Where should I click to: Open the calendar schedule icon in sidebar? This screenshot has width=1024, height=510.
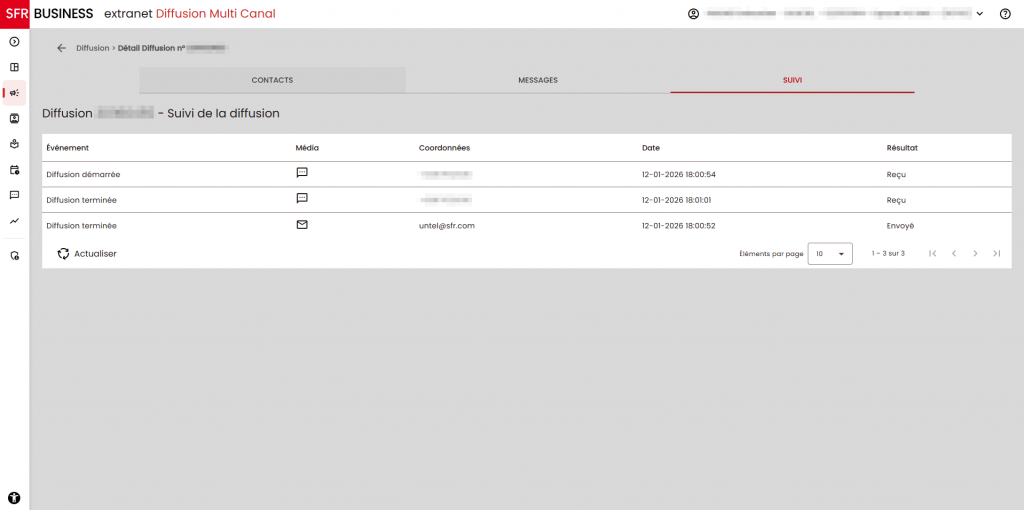[14, 170]
